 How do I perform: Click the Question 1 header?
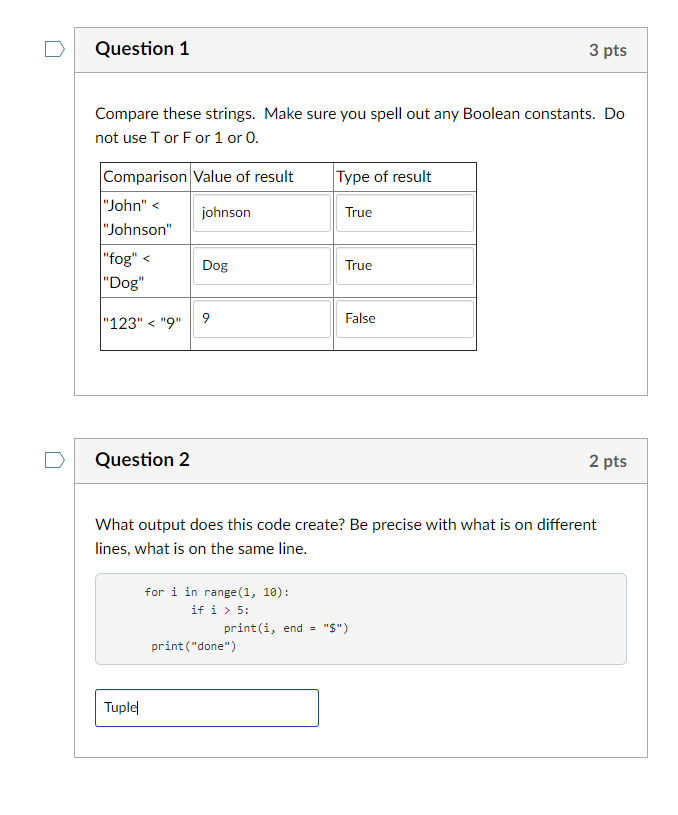pos(142,48)
